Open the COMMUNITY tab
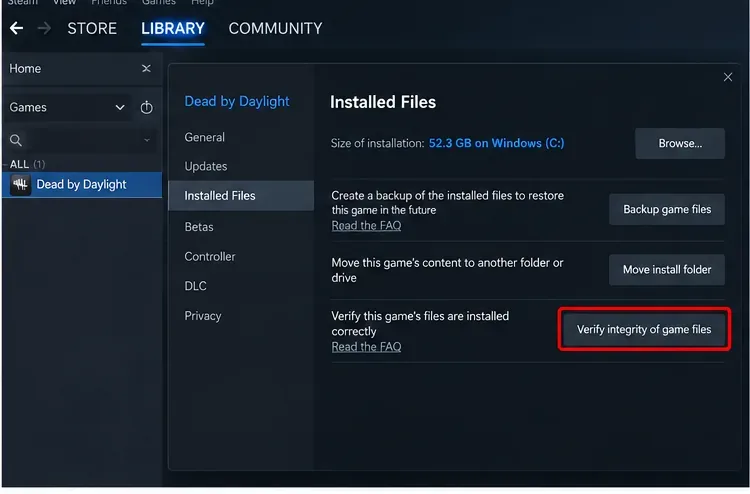The height and width of the screenshot is (494, 750). tap(276, 28)
